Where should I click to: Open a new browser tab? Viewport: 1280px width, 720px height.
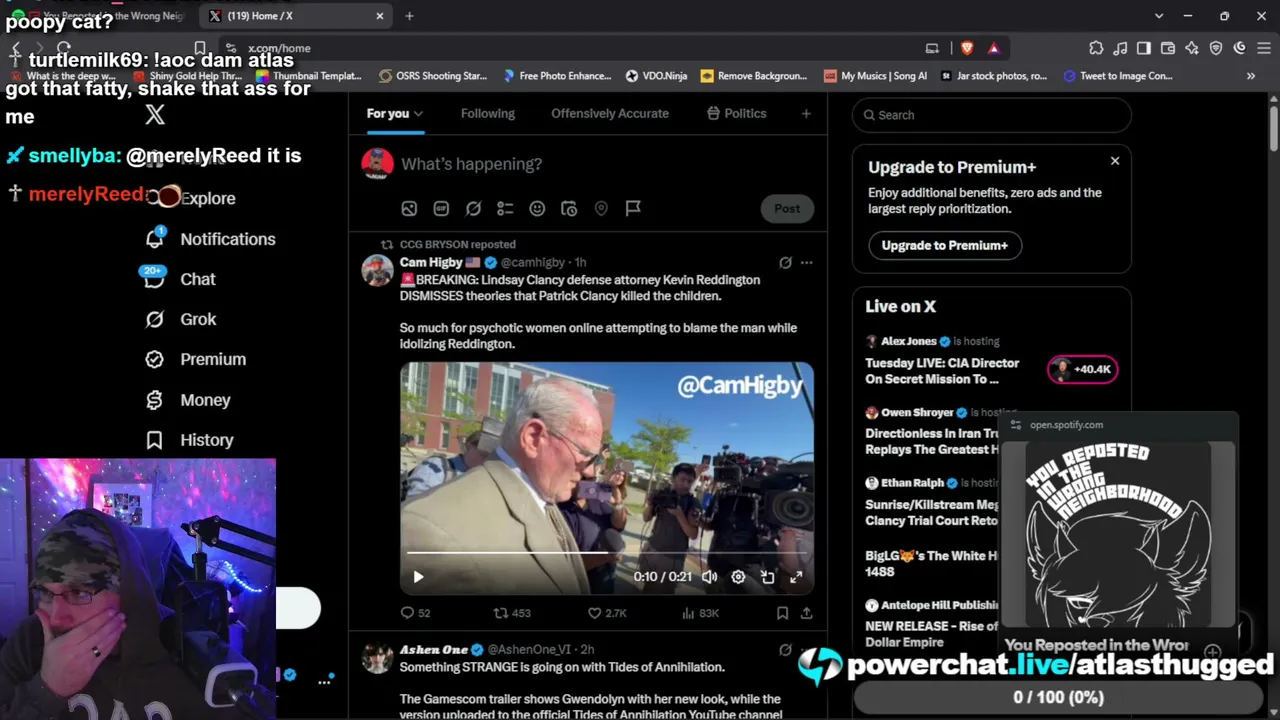[409, 16]
